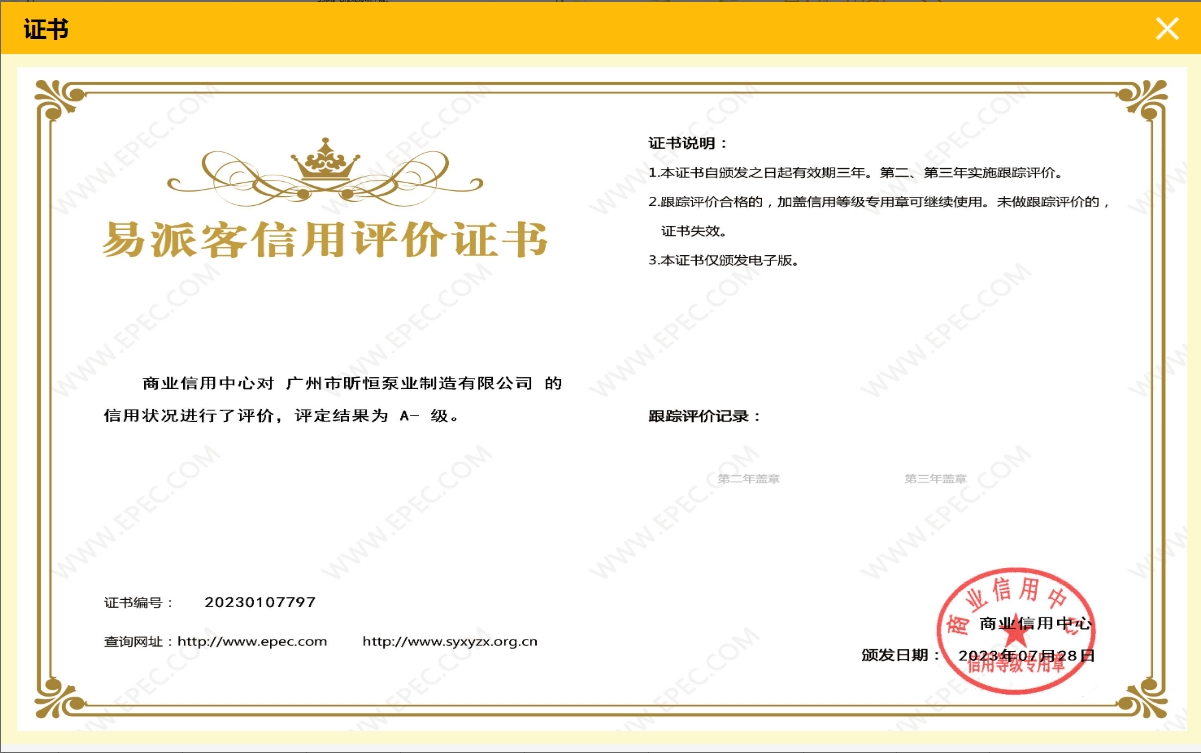This screenshot has width=1201, height=753.
Task: Click the 第二年盖章 stamp placeholder
Action: click(749, 479)
